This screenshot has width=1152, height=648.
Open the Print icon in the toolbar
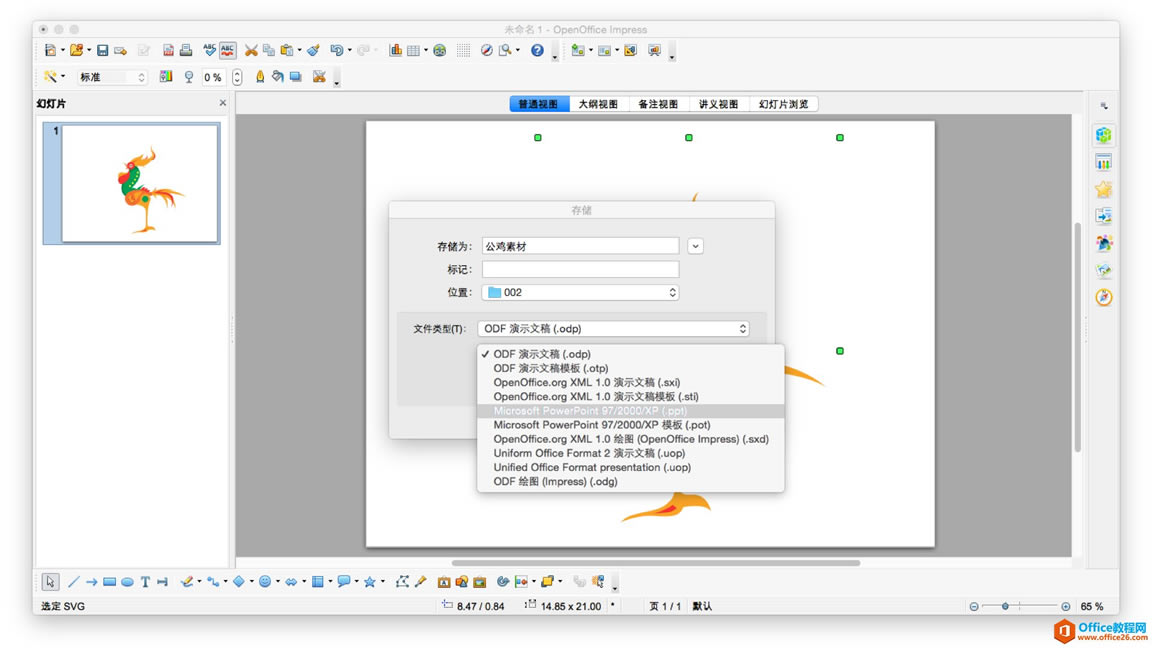pos(185,50)
